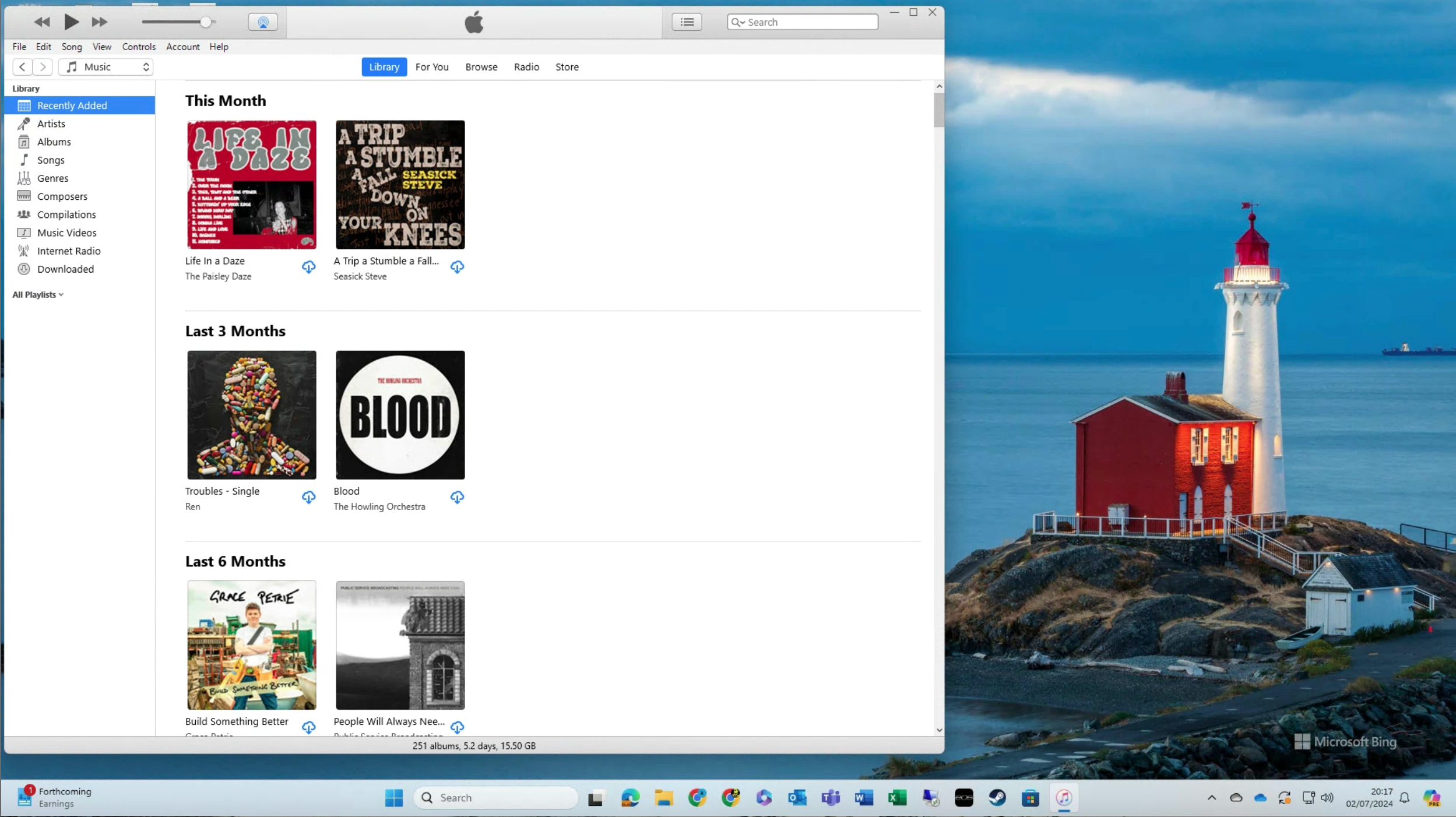This screenshot has height=817, width=1456.
Task: Download Troubles - Single from cloud
Action: pyautogui.click(x=308, y=497)
